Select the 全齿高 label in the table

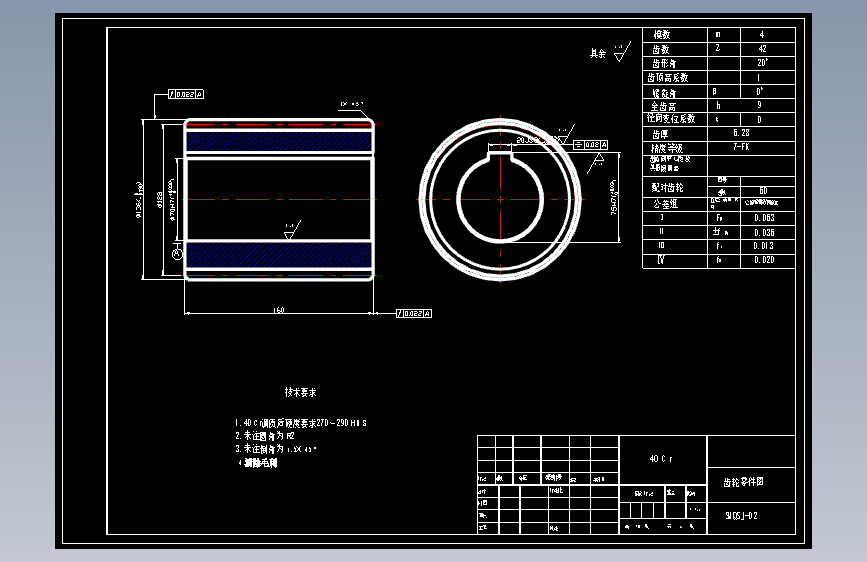point(663,106)
